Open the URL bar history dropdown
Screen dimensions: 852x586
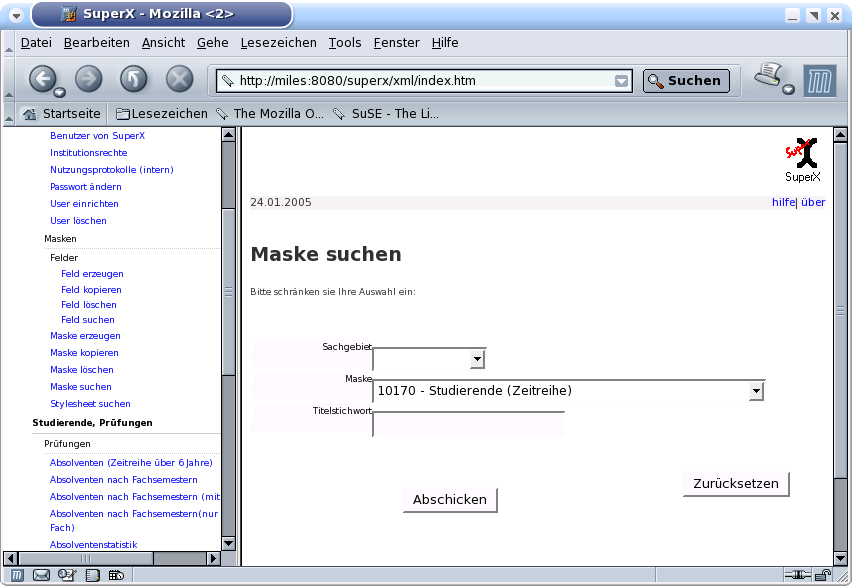click(x=622, y=81)
